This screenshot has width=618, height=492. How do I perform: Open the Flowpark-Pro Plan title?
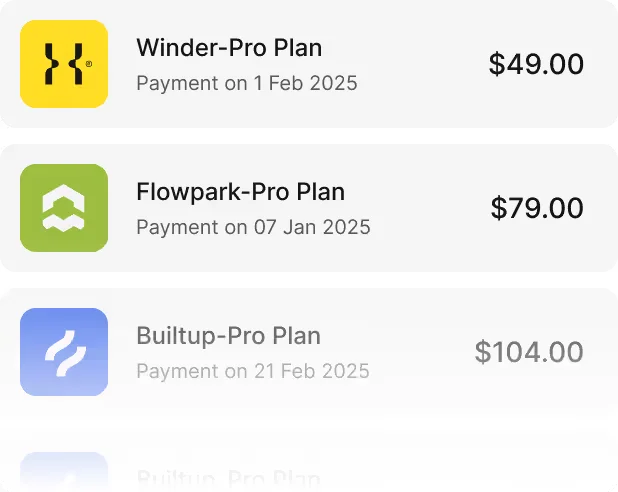(x=240, y=191)
